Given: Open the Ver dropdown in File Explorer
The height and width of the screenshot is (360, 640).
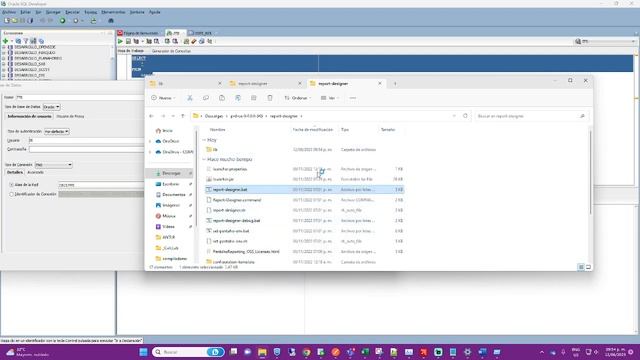Looking at the screenshot, I should [329, 98].
